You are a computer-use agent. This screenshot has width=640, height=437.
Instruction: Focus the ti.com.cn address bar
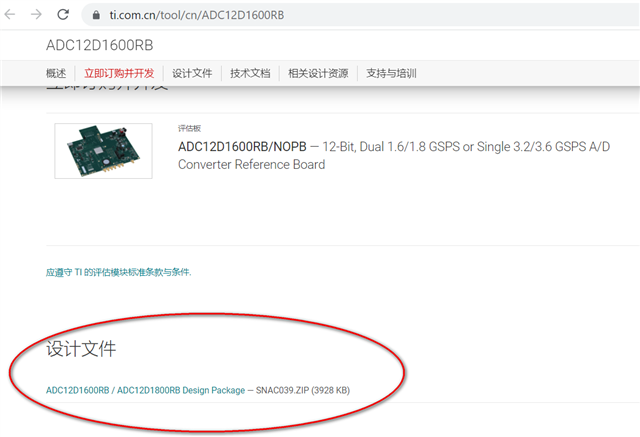tap(361, 15)
